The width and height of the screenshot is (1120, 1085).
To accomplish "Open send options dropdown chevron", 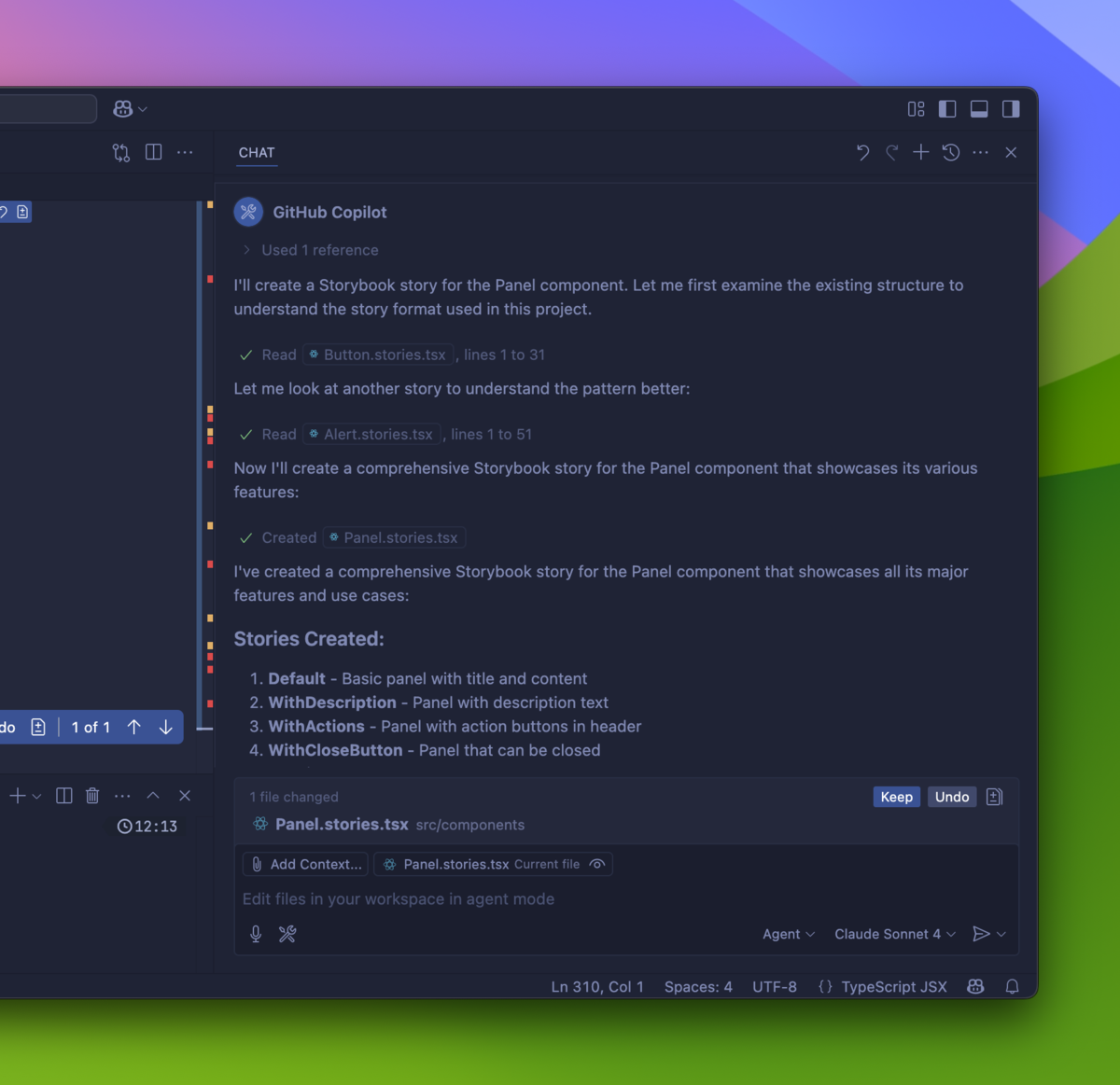I will [x=1001, y=934].
